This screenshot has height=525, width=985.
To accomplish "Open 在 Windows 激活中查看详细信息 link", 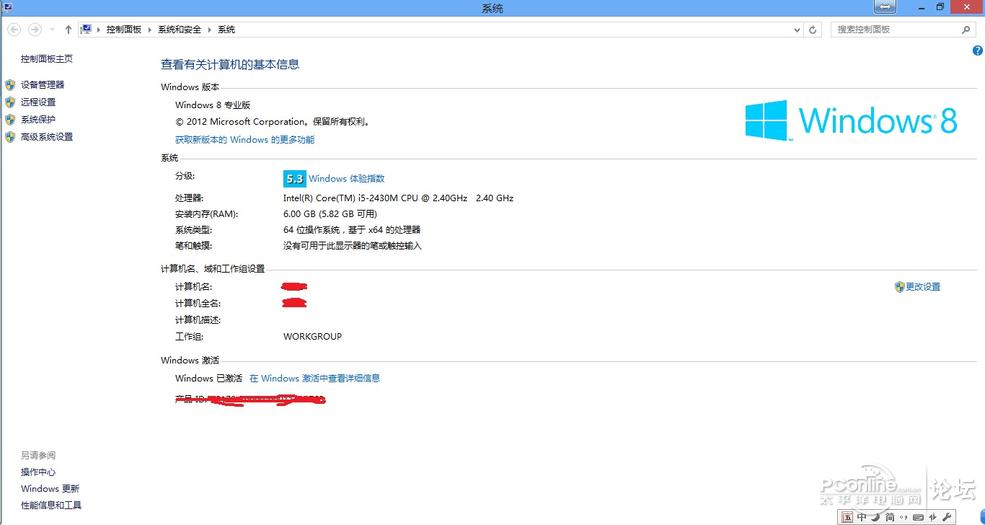I will [315, 379].
